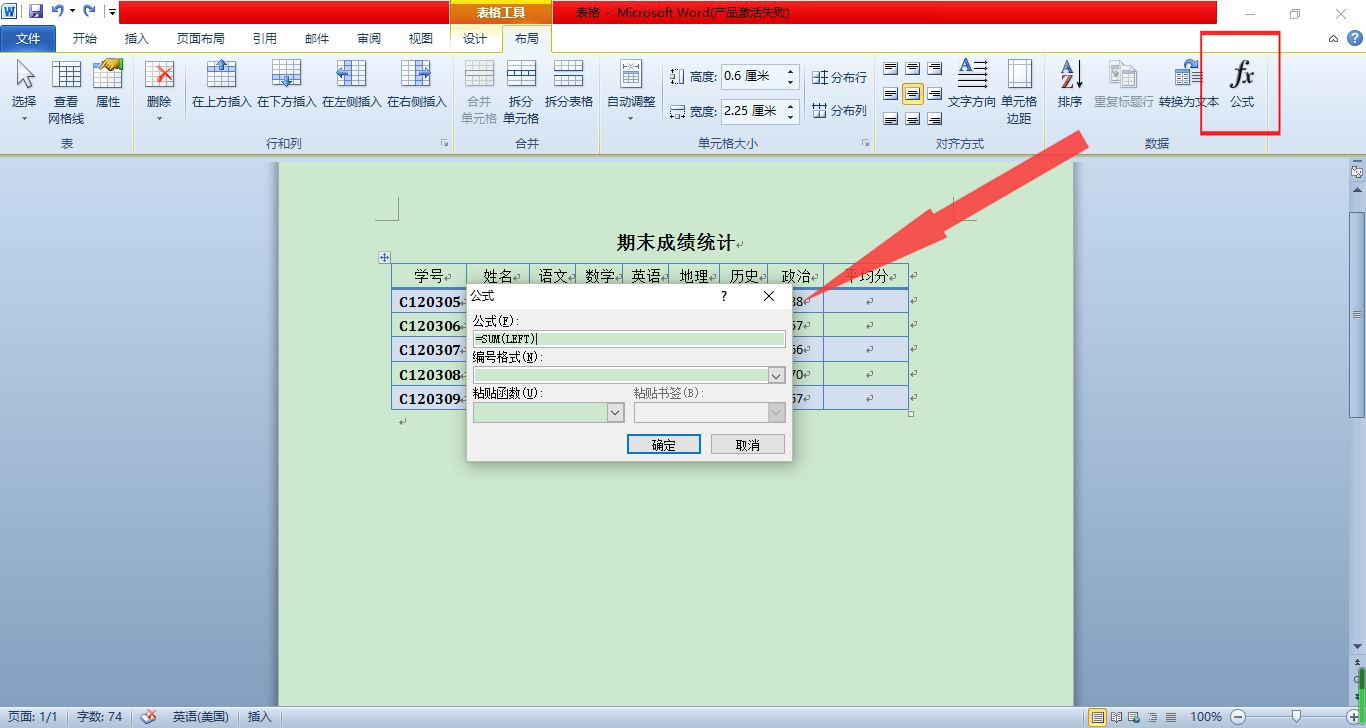Click the formula dialog help question mark
This screenshot has width=1366, height=728.
(x=724, y=297)
